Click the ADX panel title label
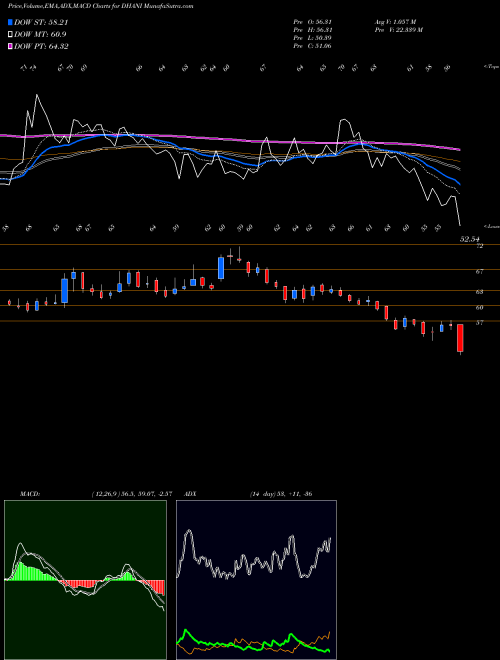Viewport: 500px width, 660px height. click(191, 494)
